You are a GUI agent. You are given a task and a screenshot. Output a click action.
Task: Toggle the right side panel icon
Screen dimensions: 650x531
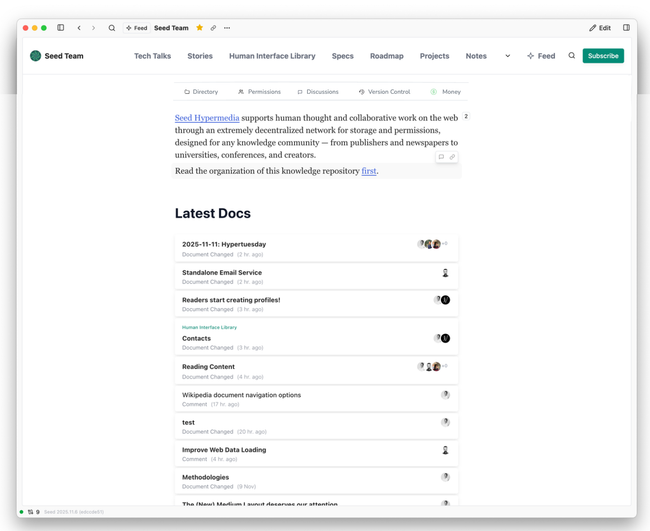626,28
